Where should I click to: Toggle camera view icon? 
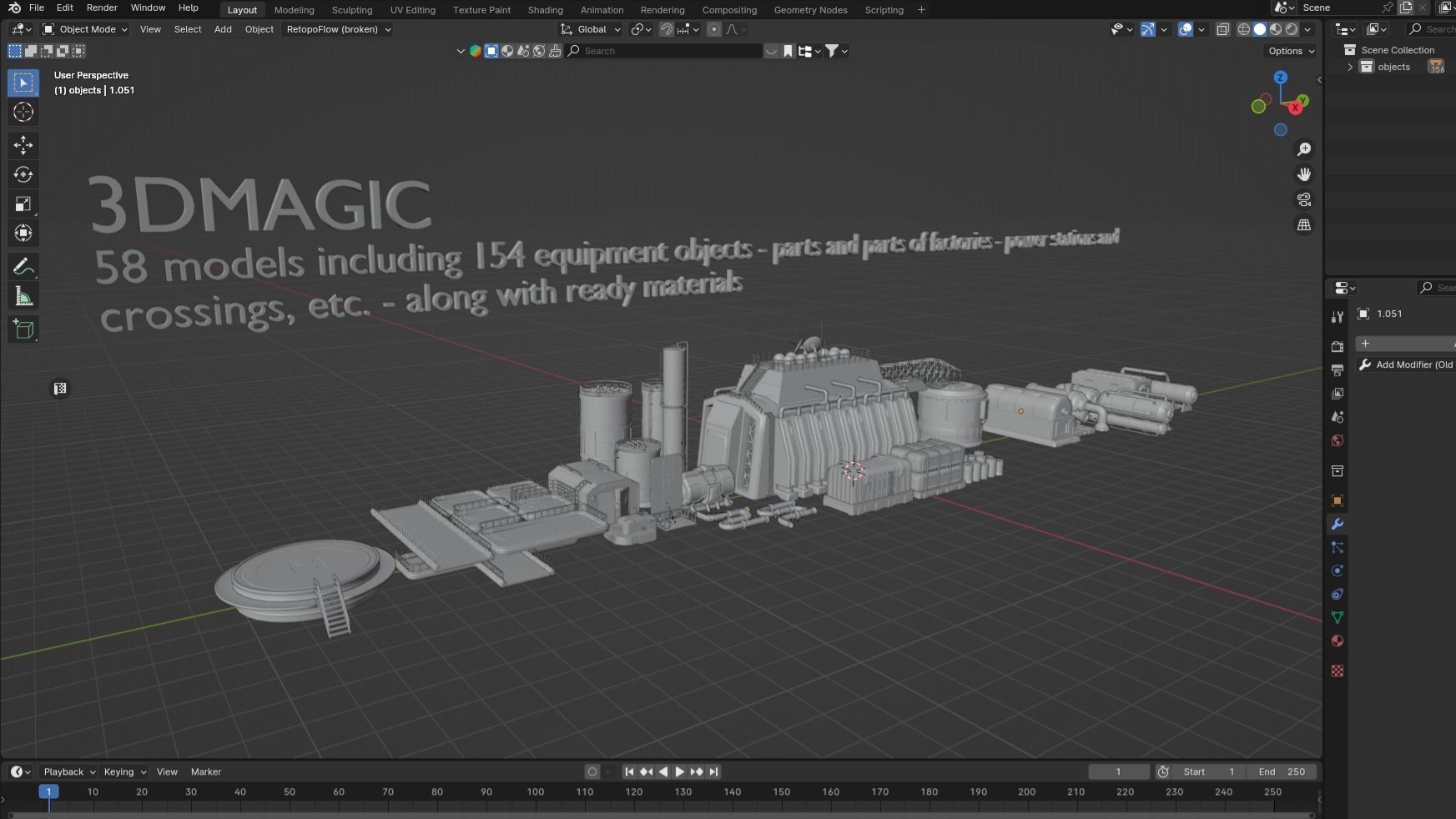coord(1303,200)
